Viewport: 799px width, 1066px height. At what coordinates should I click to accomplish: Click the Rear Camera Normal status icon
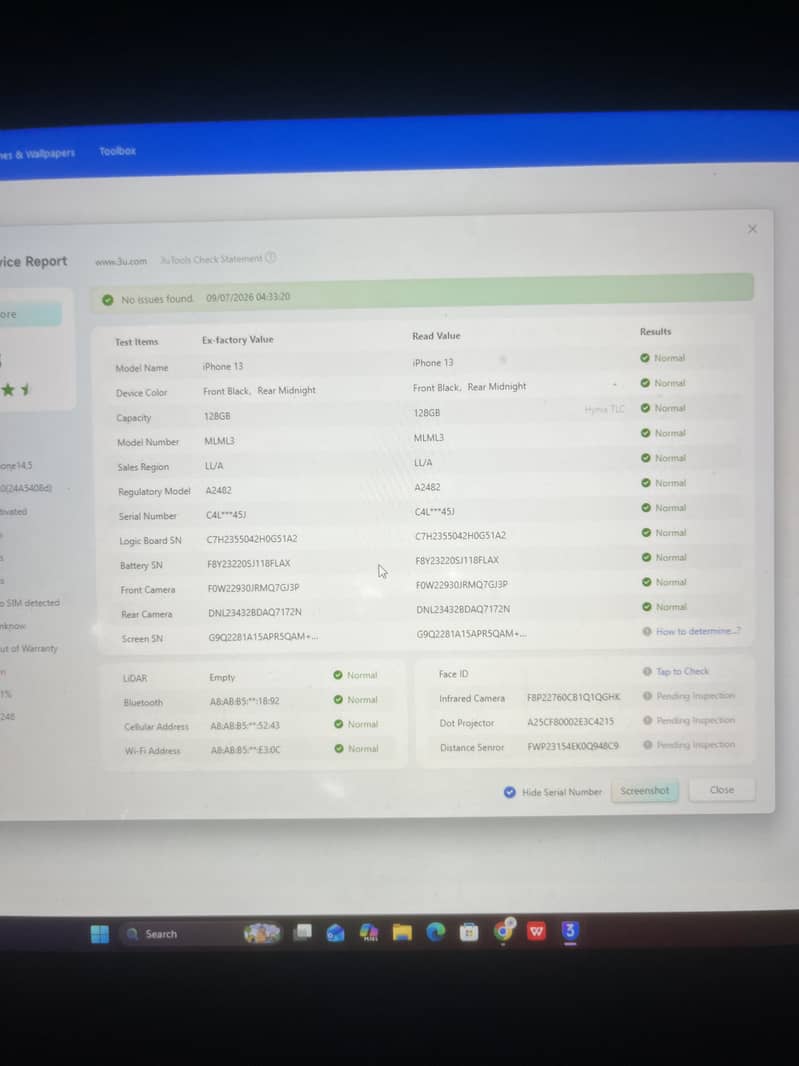646,606
